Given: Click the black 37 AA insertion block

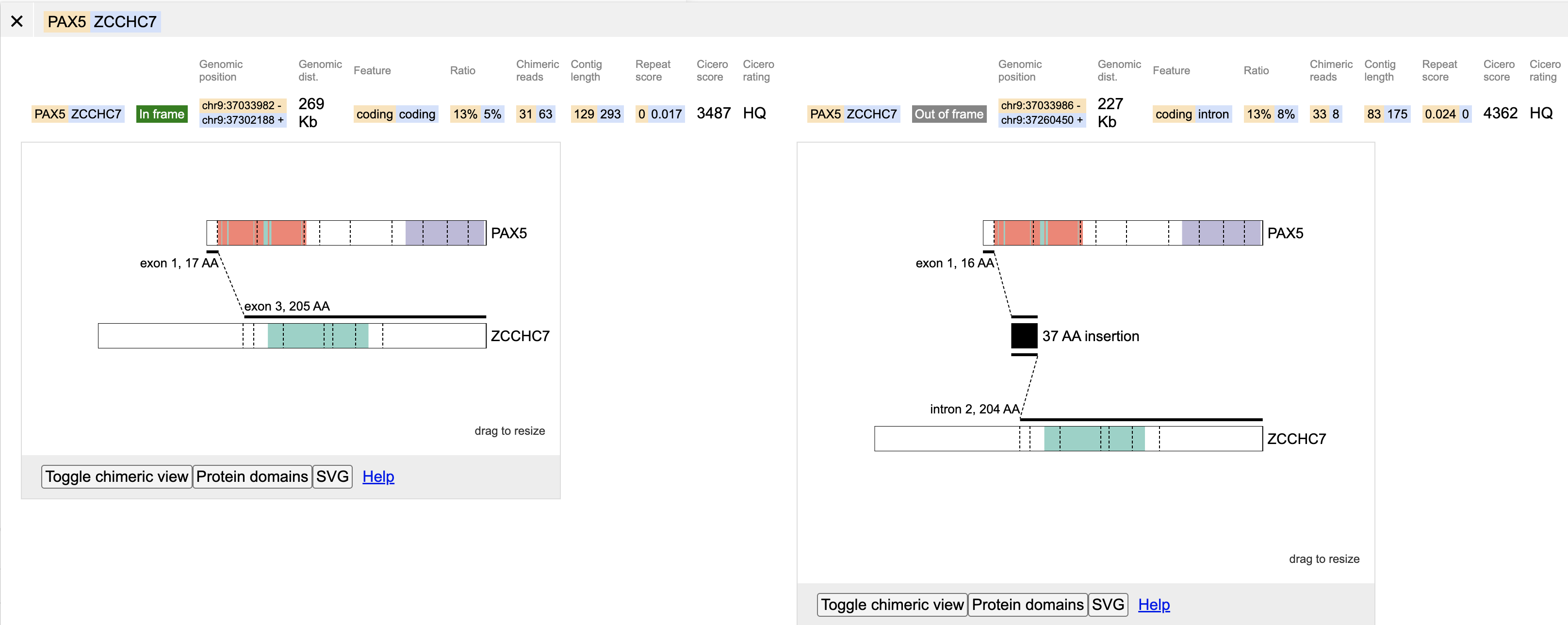Looking at the screenshot, I should (1024, 335).
